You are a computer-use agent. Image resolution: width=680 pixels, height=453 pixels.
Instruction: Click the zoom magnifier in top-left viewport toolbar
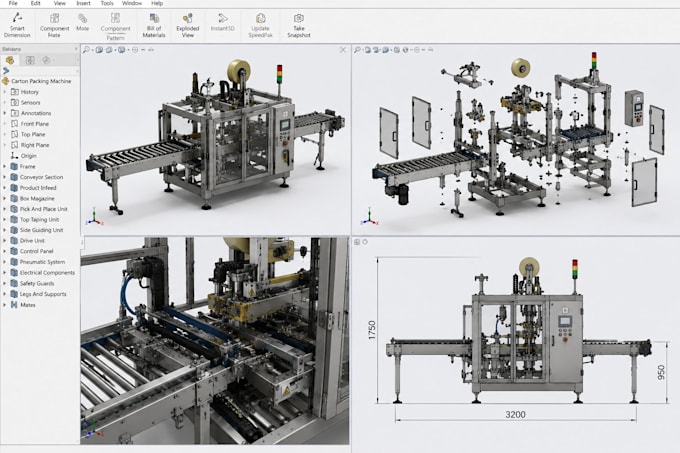click(86, 50)
